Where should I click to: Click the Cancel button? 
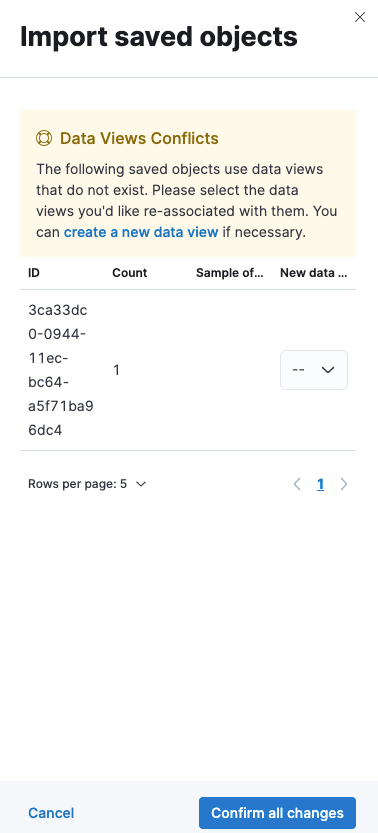click(x=51, y=813)
